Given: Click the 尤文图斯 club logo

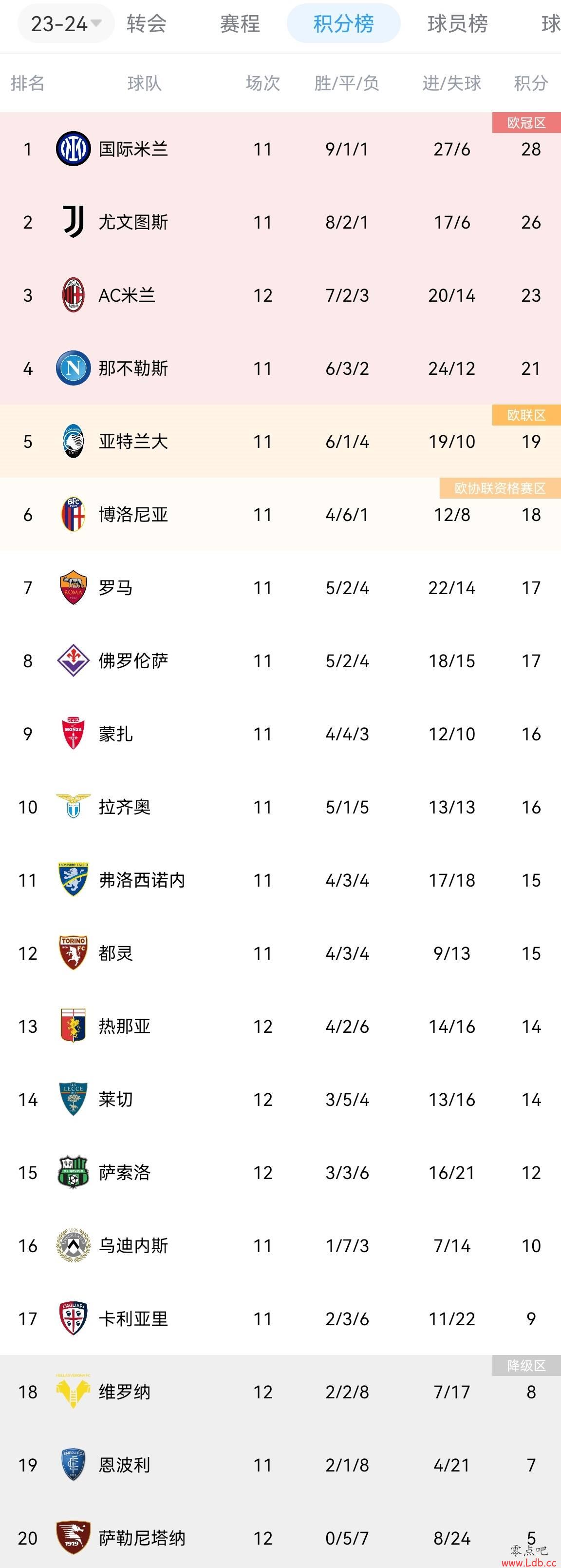Looking at the screenshot, I should 74,222.
